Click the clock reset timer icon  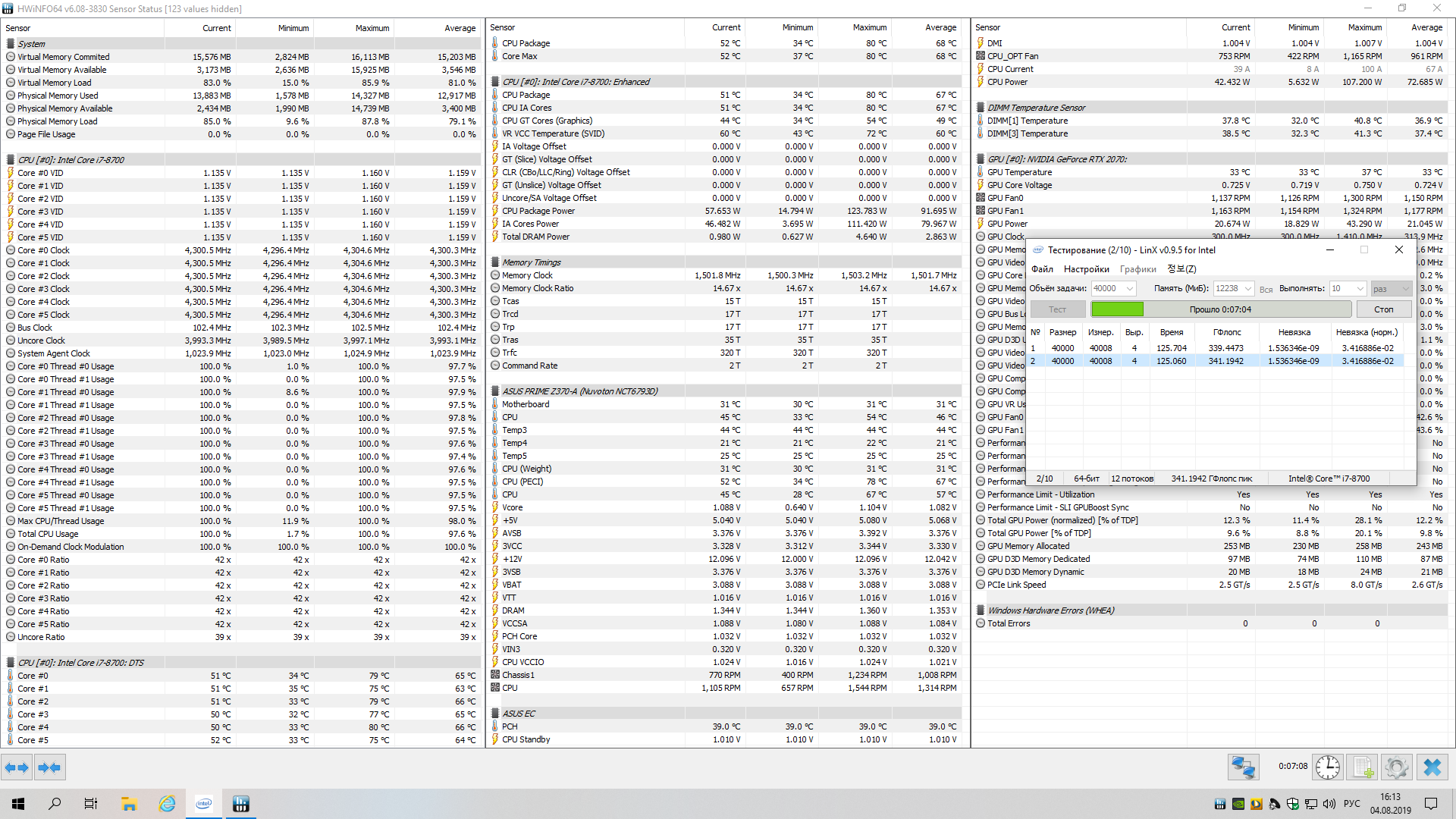point(1327,767)
